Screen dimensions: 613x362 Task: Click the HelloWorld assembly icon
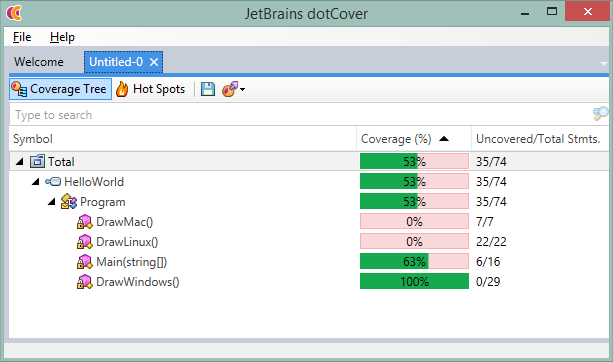(53, 181)
